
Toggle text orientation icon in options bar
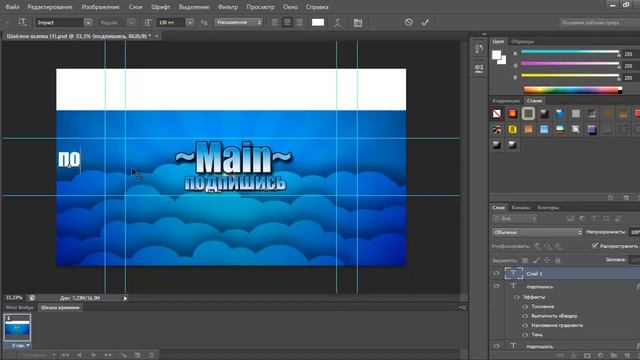pyautogui.click(x=22, y=22)
